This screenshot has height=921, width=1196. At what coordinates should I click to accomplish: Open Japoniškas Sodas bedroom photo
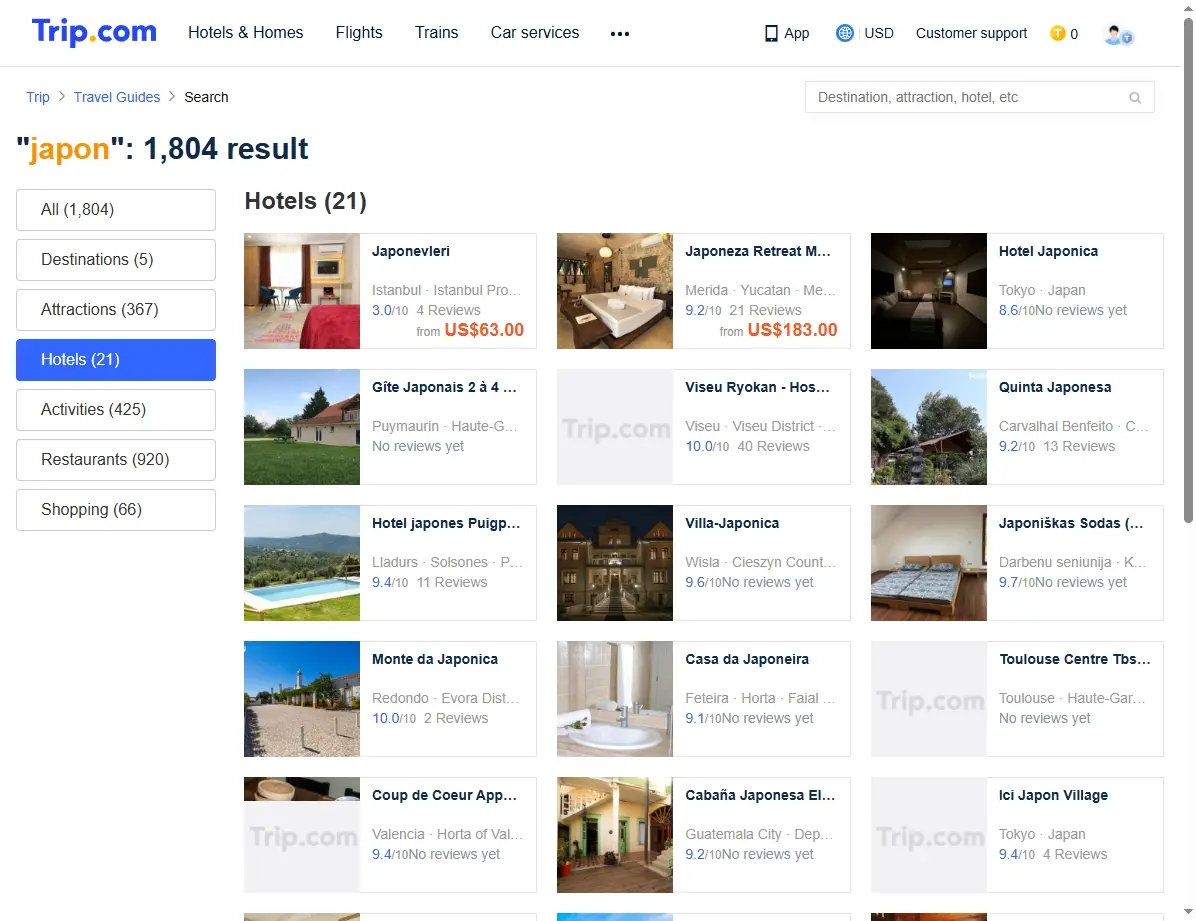coord(928,562)
